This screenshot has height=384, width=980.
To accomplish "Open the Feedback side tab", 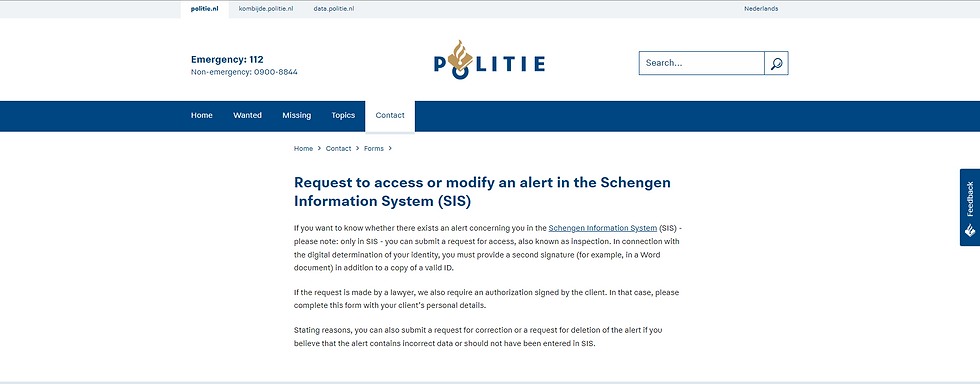I will coord(970,207).
